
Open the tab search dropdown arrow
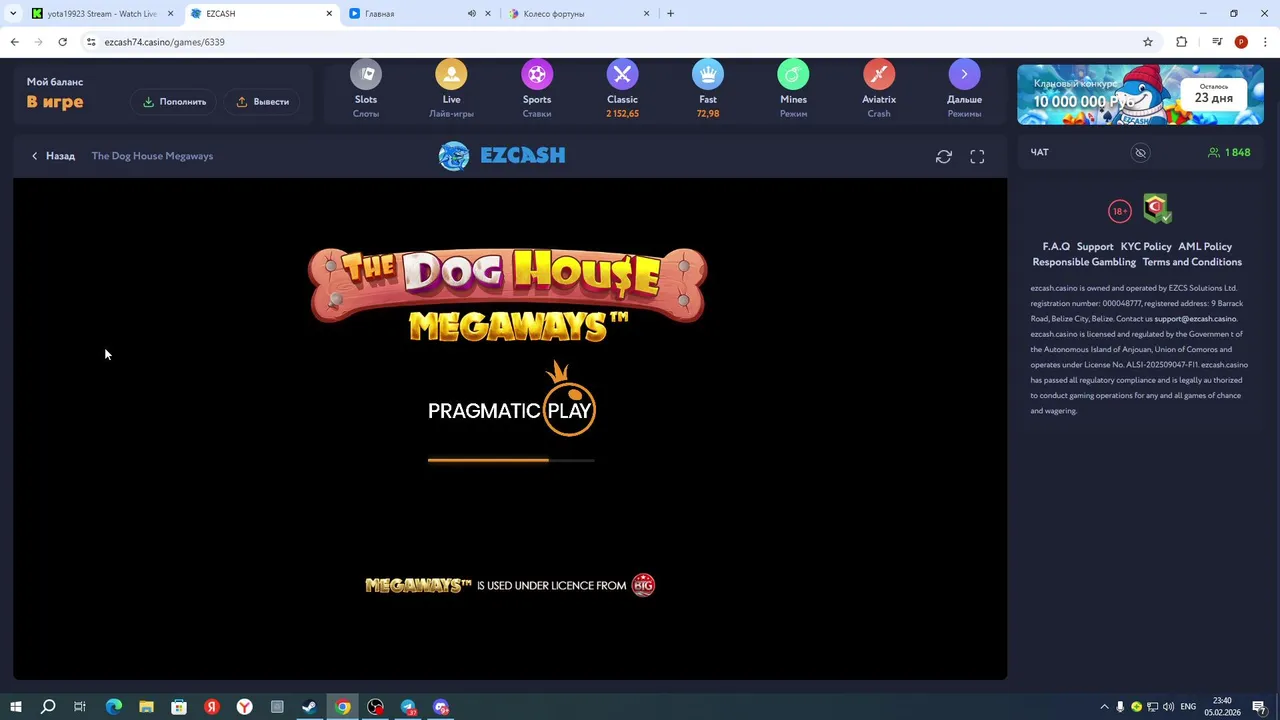pos(13,14)
